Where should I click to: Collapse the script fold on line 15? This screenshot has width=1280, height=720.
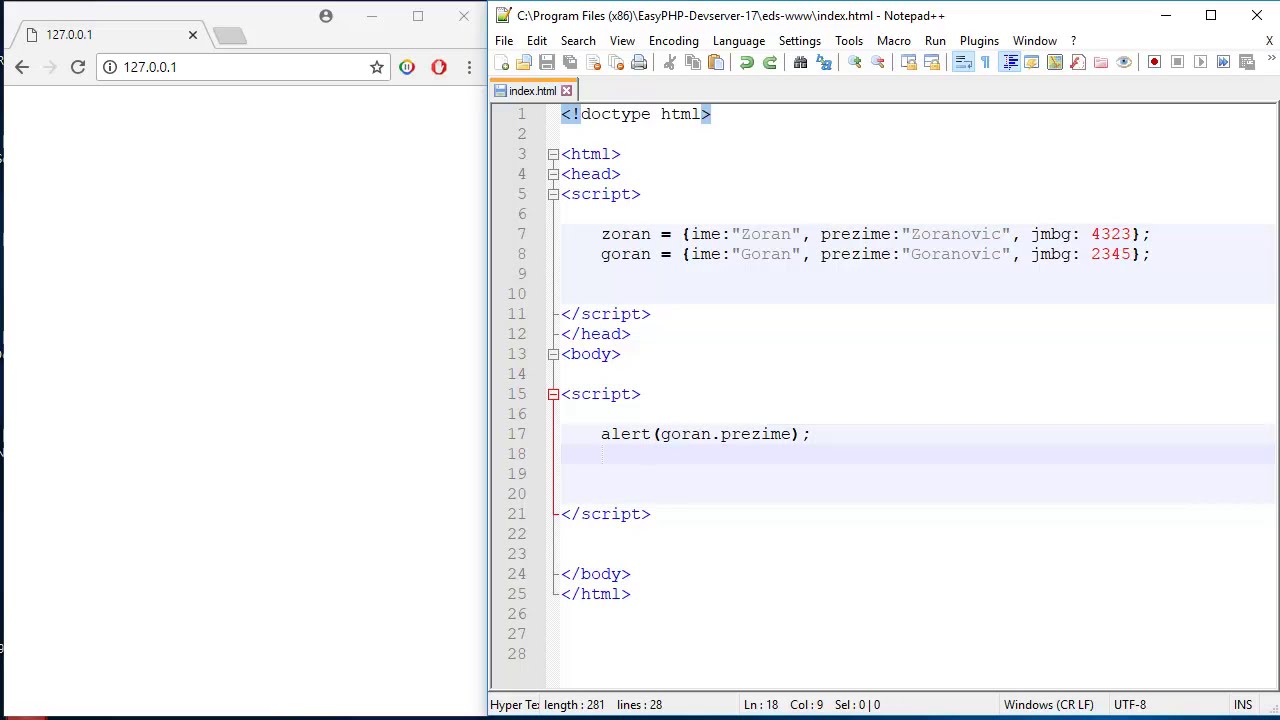click(553, 394)
